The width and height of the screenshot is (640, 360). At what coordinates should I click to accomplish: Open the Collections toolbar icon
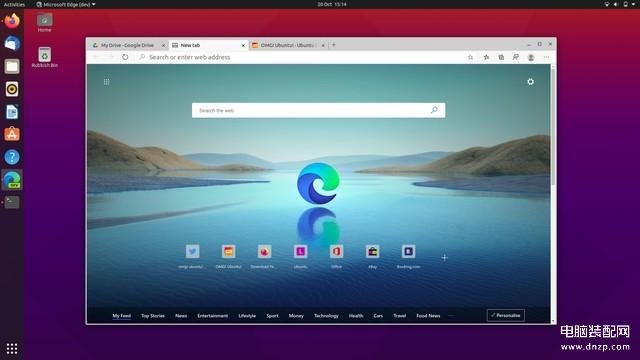(x=501, y=57)
